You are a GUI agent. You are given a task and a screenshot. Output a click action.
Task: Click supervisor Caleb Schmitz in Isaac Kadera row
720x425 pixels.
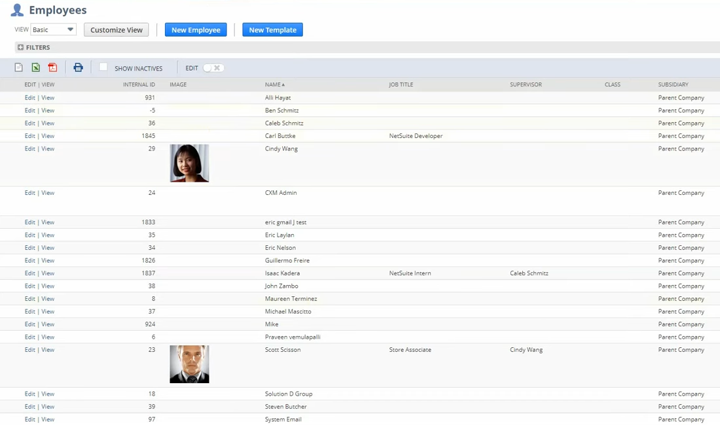(529, 273)
